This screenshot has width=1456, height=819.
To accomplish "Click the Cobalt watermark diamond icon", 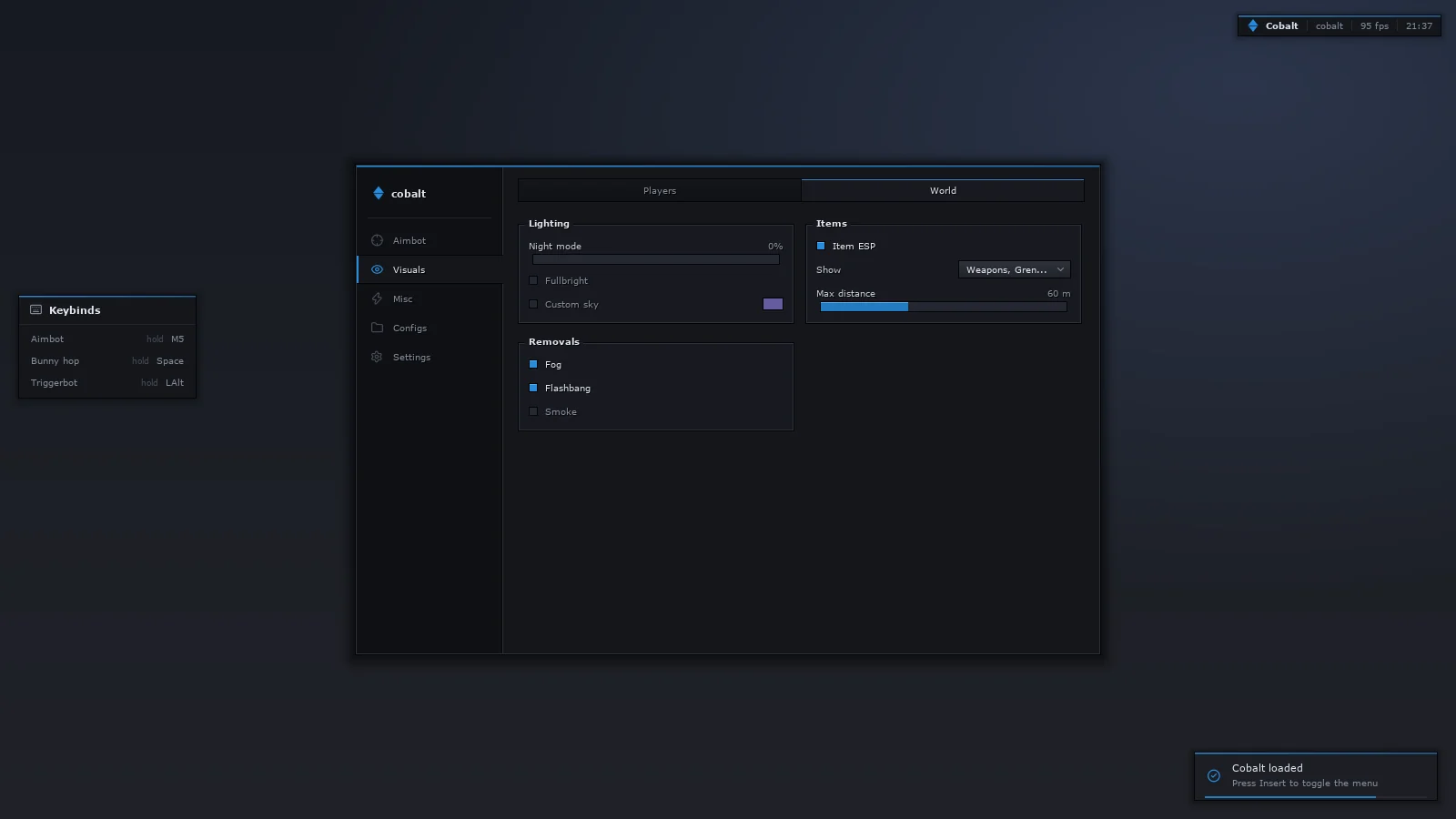I will 1253,25.
